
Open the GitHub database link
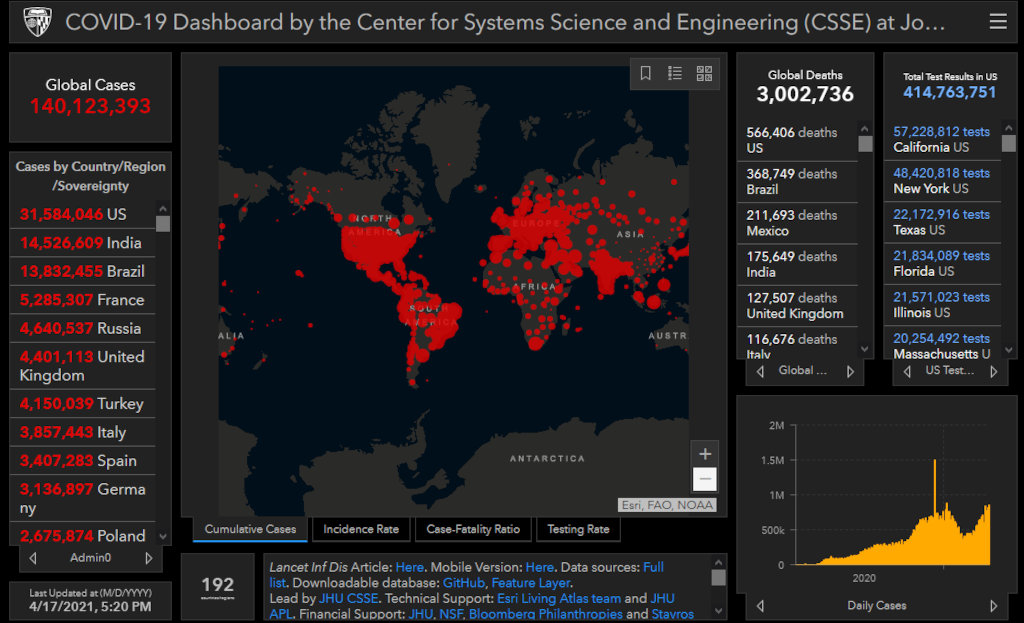[464, 583]
